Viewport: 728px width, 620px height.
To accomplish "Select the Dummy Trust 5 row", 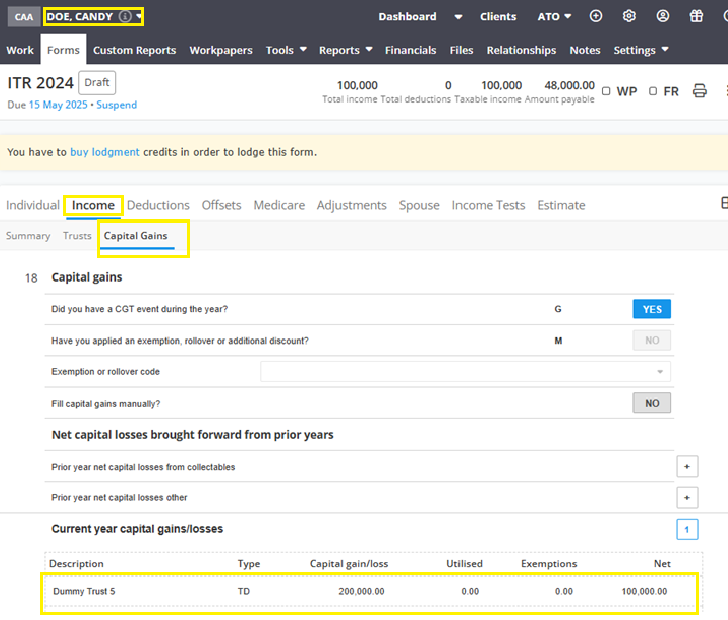I will point(370,592).
